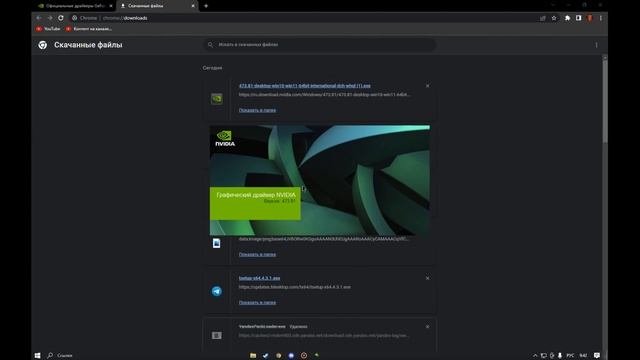Reload the downloads page
Viewport: 640px width, 360px height.
(x=61, y=18)
